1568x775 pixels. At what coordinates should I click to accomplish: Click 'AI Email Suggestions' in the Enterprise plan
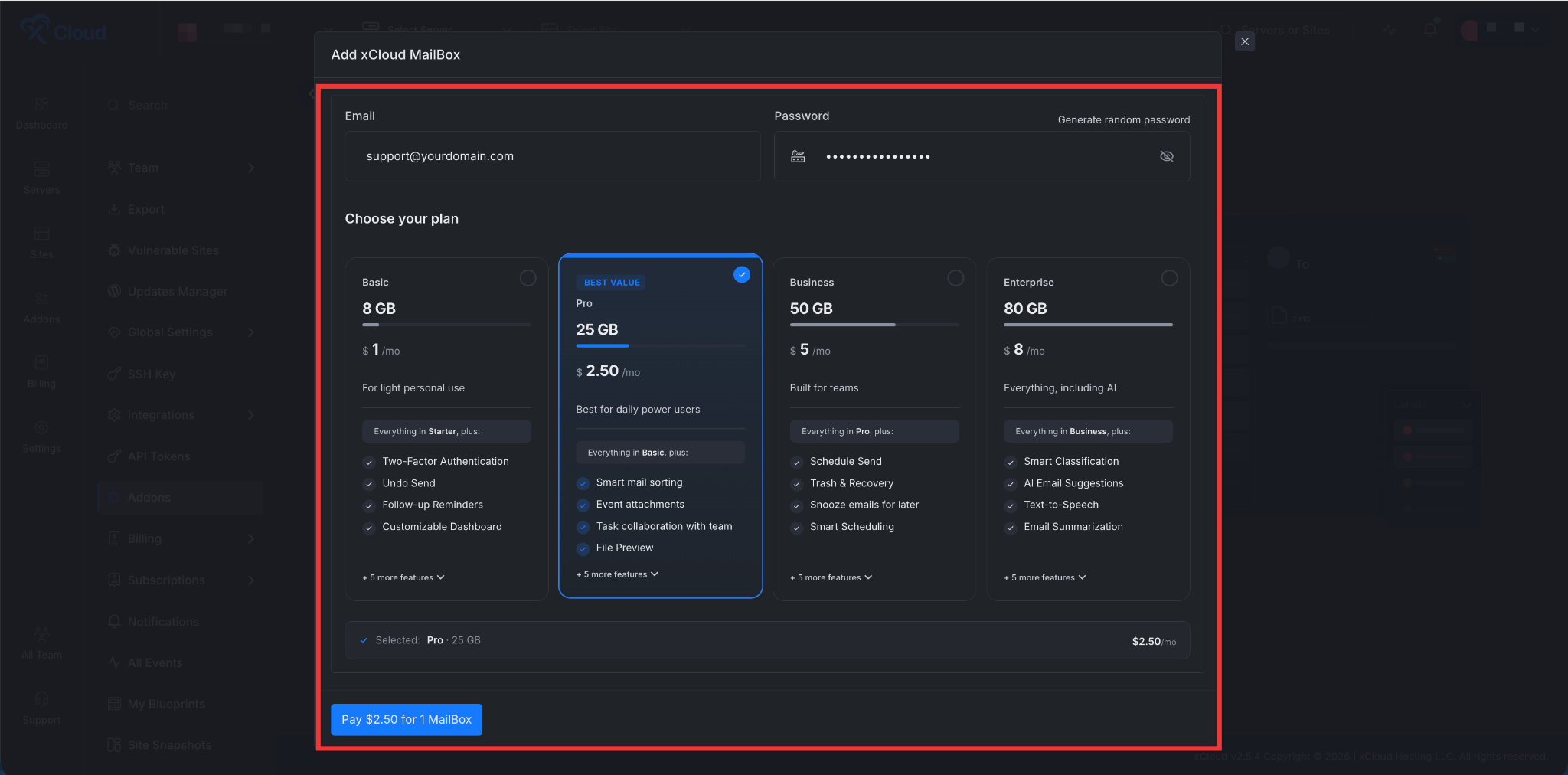click(1073, 483)
